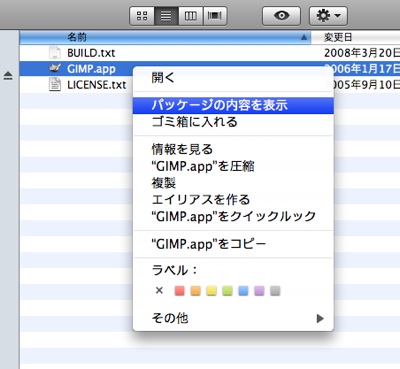Switch Finder to column view
The image size is (400, 369).
(191, 16)
